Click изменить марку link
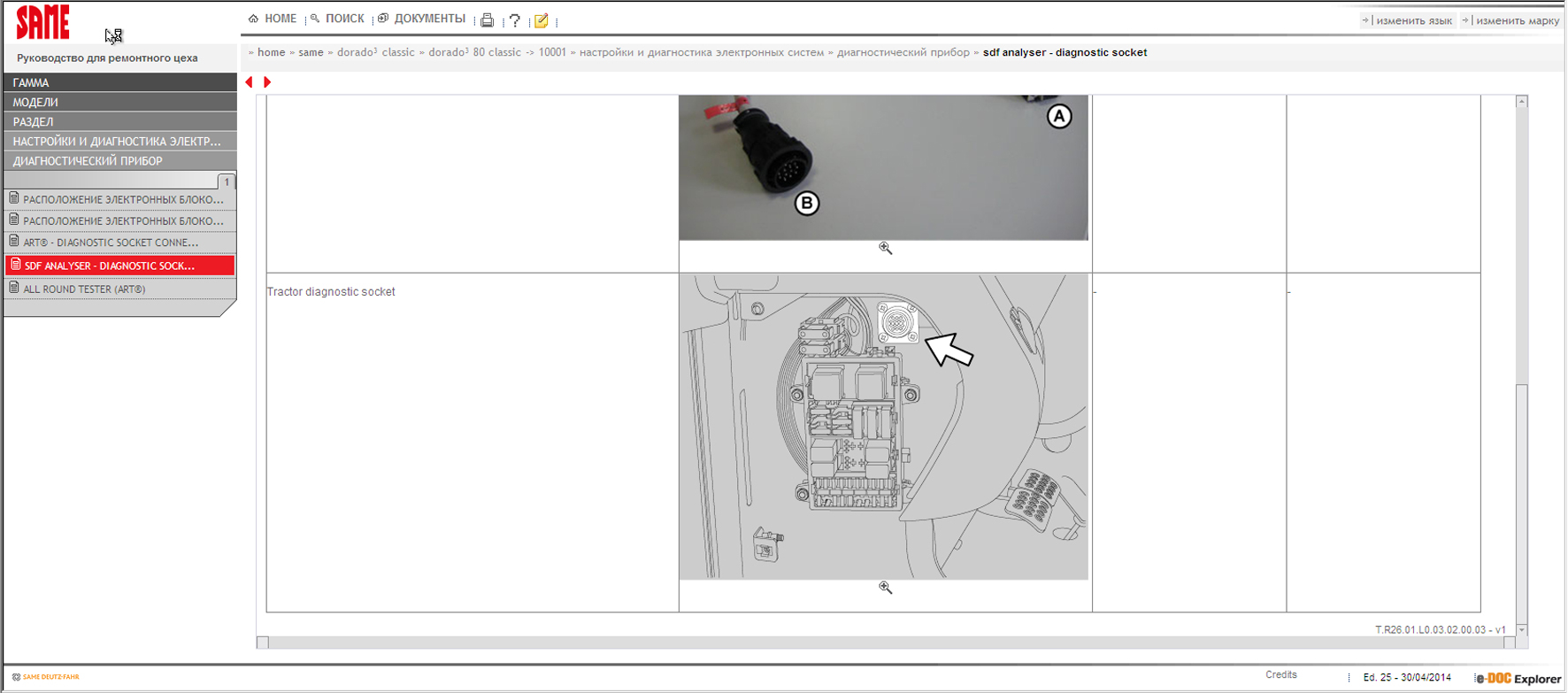 (1517, 20)
